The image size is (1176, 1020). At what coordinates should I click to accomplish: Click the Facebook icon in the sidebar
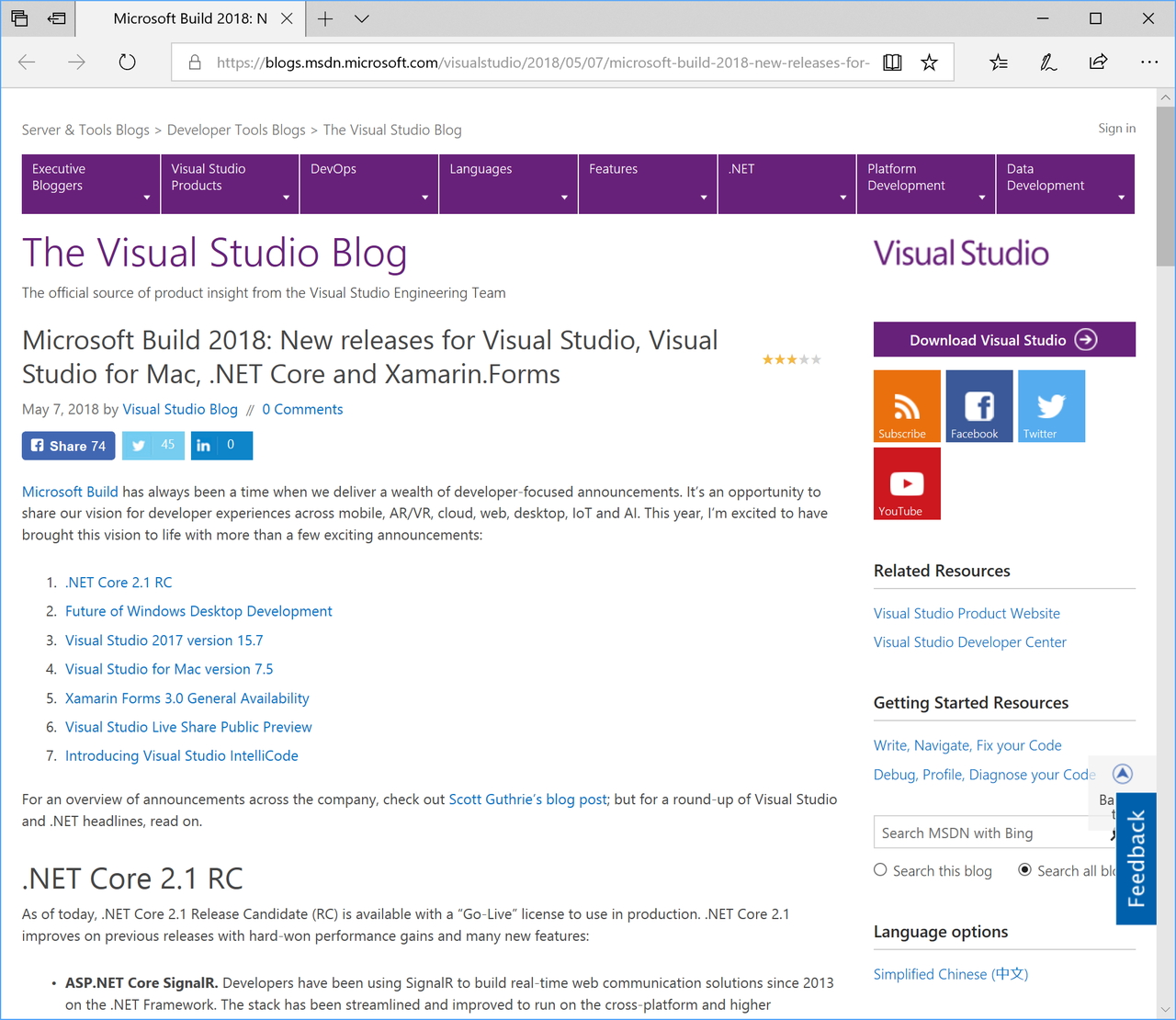click(x=978, y=405)
